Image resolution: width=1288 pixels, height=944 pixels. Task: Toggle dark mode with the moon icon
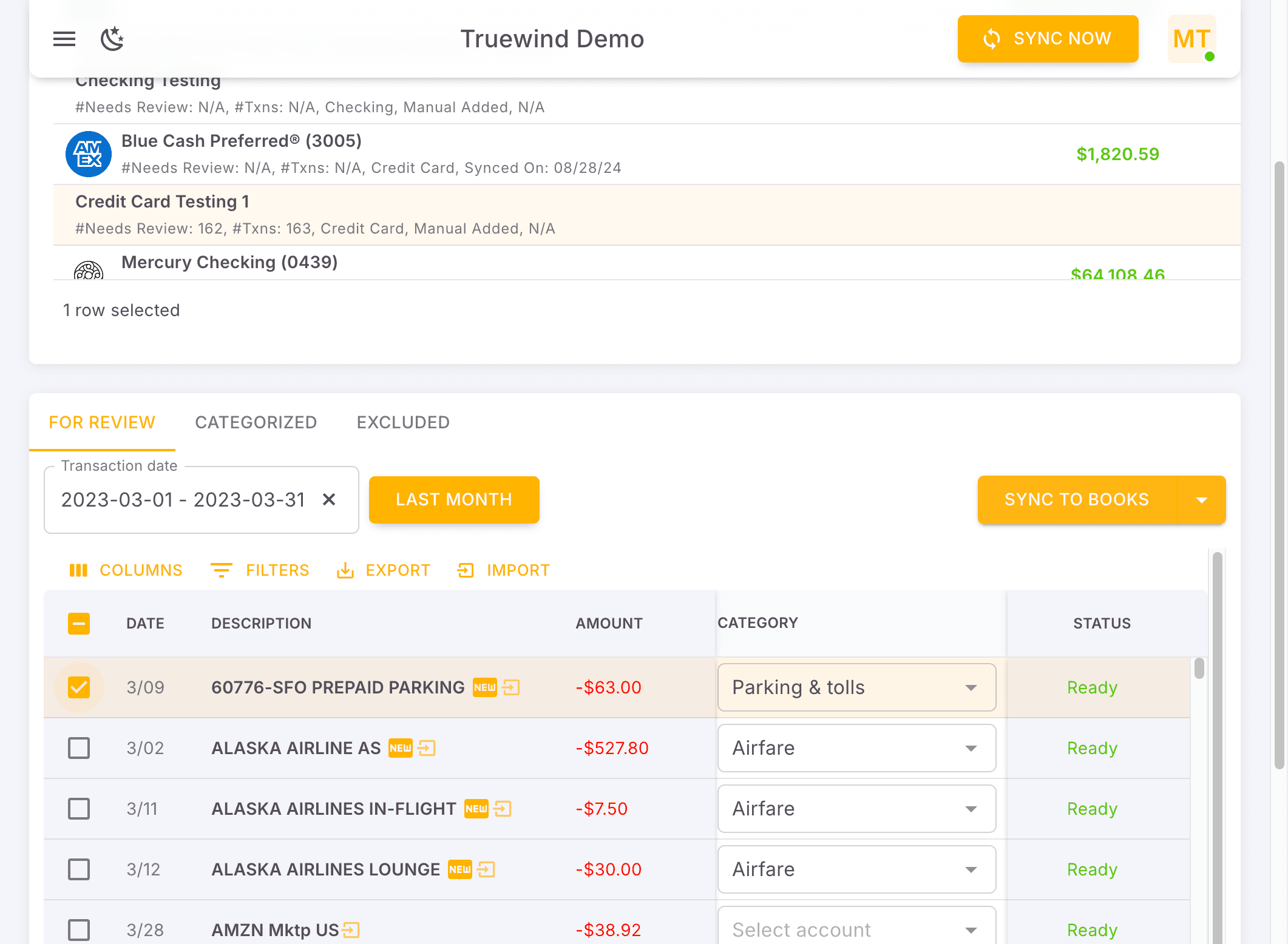(112, 38)
